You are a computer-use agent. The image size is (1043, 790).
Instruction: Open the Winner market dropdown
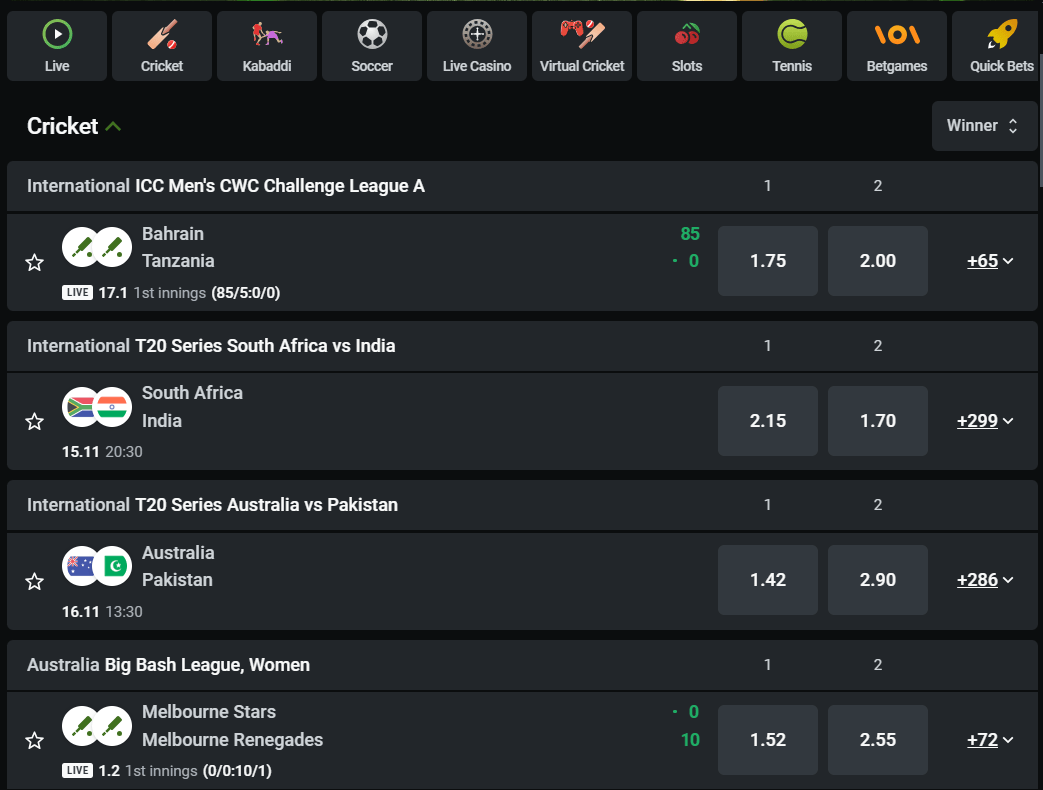983,126
